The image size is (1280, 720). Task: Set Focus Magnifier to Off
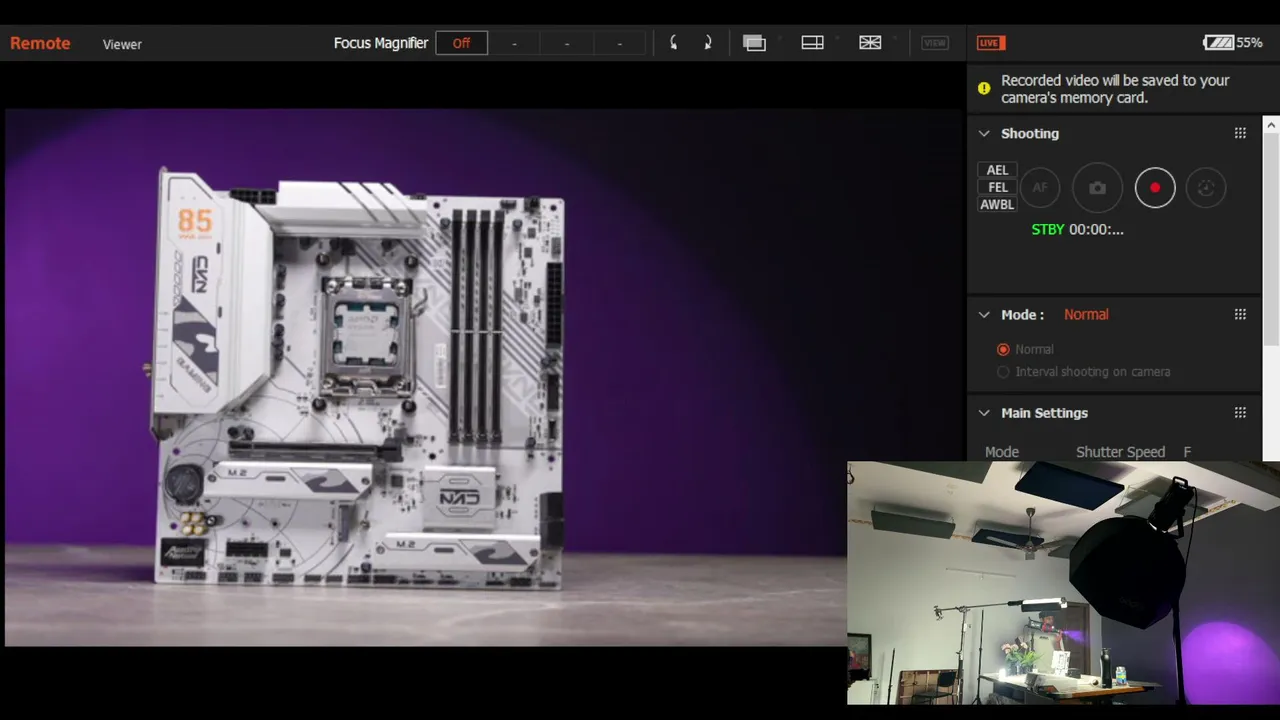point(461,43)
